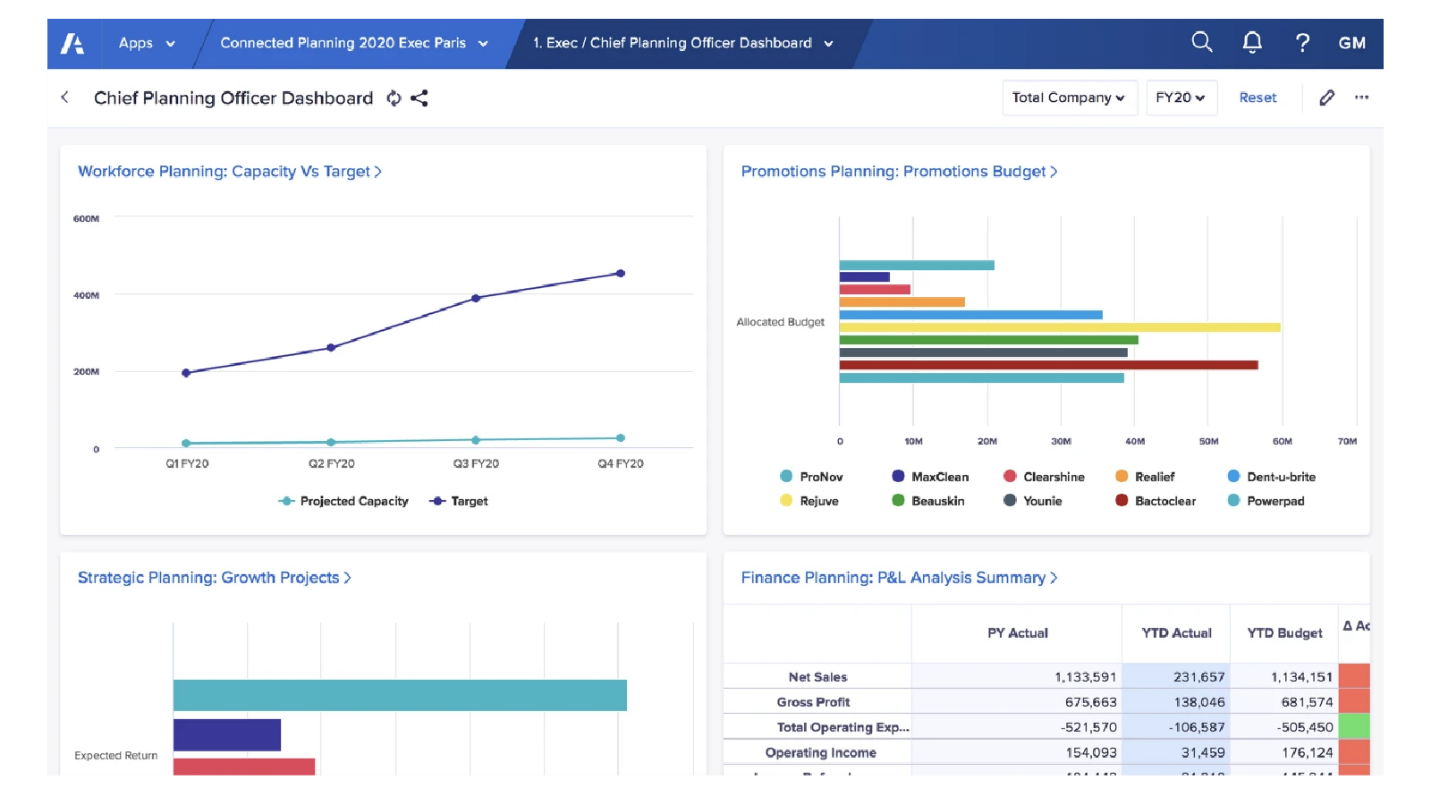Open the more options ellipsis menu
The width and height of the screenshot is (1431, 805).
(x=1362, y=97)
